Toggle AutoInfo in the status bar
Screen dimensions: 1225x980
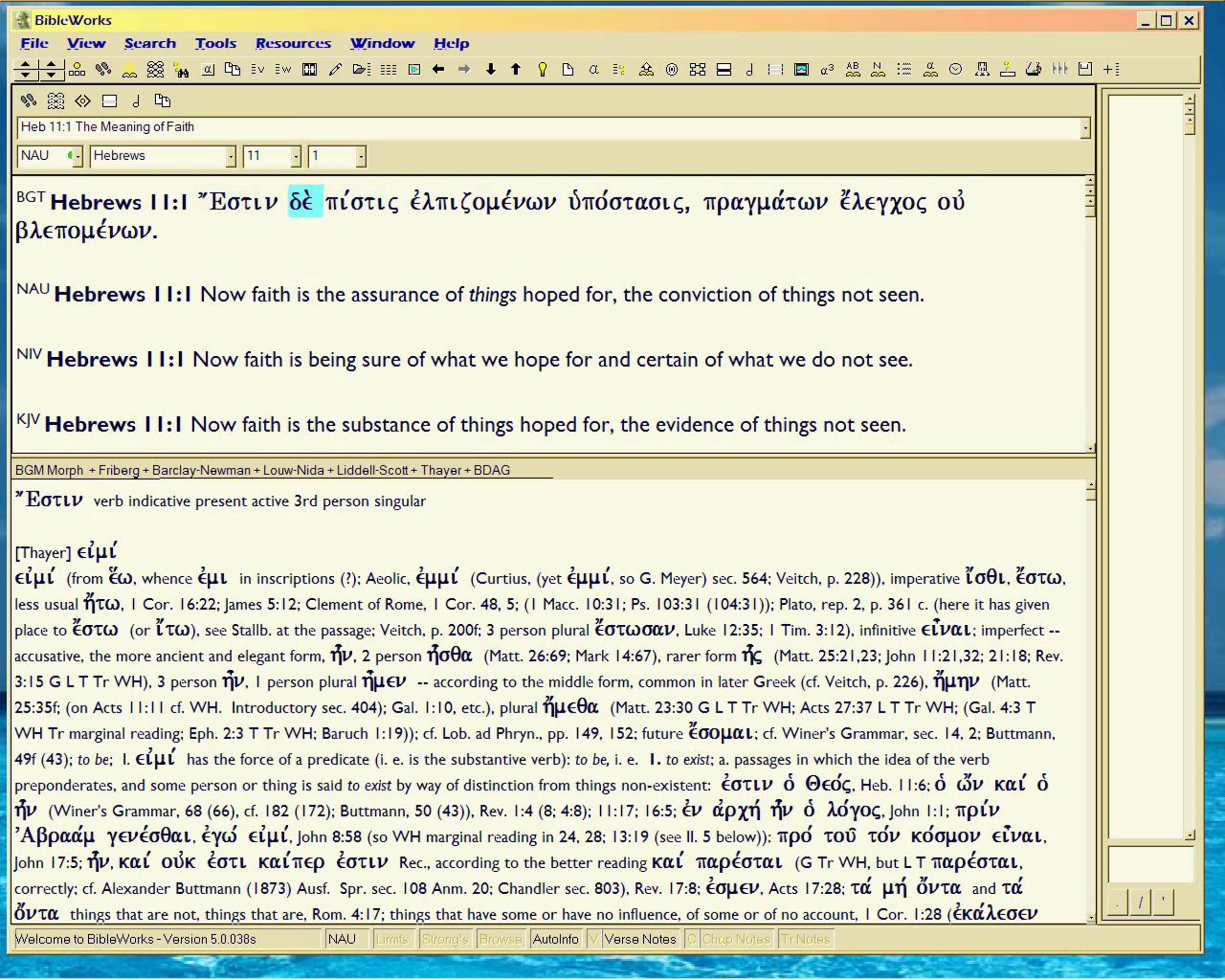556,939
